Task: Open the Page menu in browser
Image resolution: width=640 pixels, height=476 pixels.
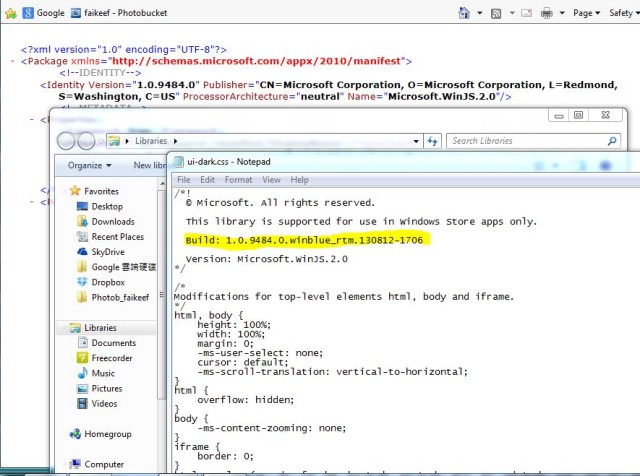Action: pyautogui.click(x=586, y=13)
